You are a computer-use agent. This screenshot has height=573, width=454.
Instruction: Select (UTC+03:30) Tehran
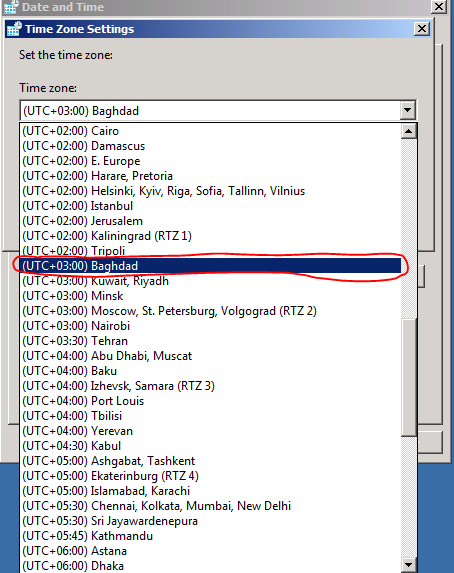pos(211,341)
